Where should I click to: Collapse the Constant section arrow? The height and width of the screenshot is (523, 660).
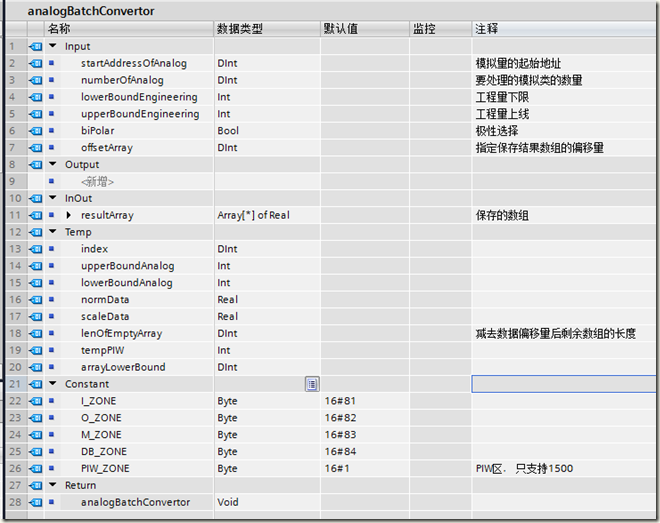coord(53,383)
